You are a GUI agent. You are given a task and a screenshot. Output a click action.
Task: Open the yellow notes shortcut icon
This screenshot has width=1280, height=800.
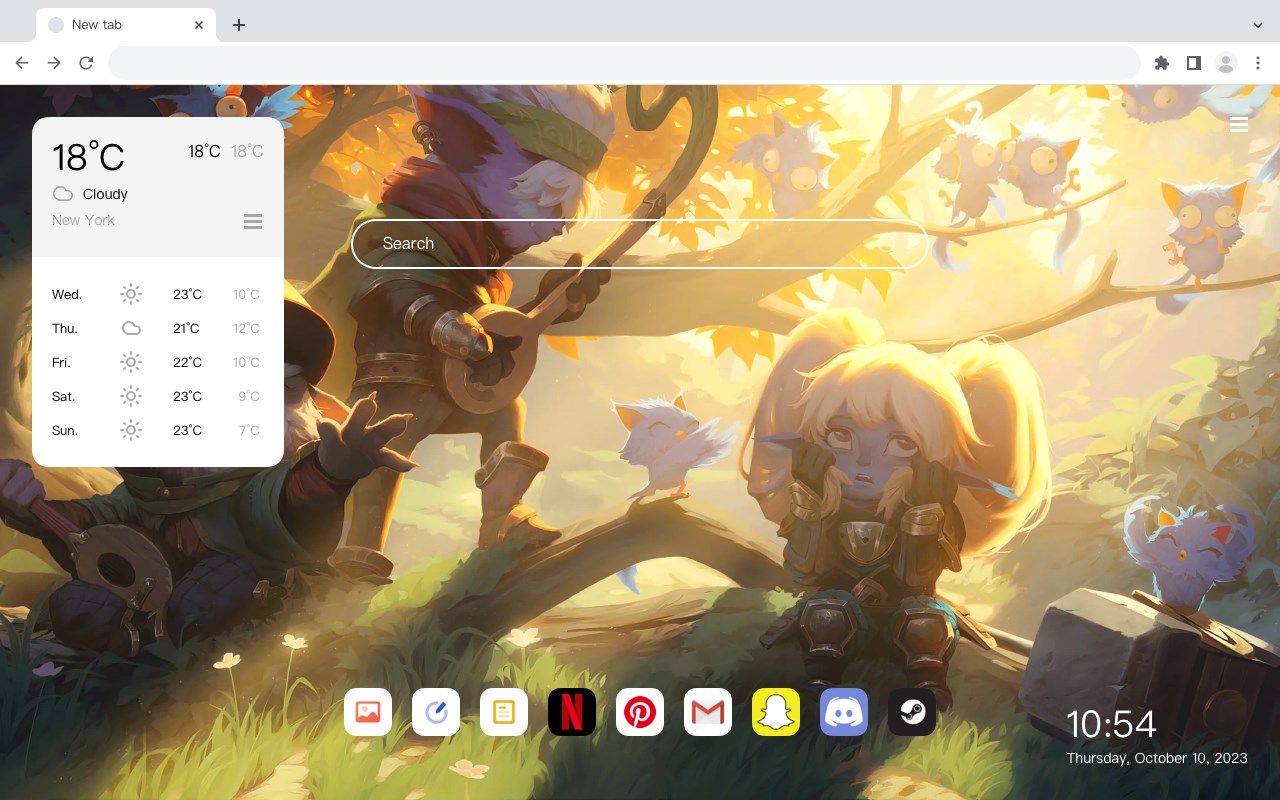point(504,712)
